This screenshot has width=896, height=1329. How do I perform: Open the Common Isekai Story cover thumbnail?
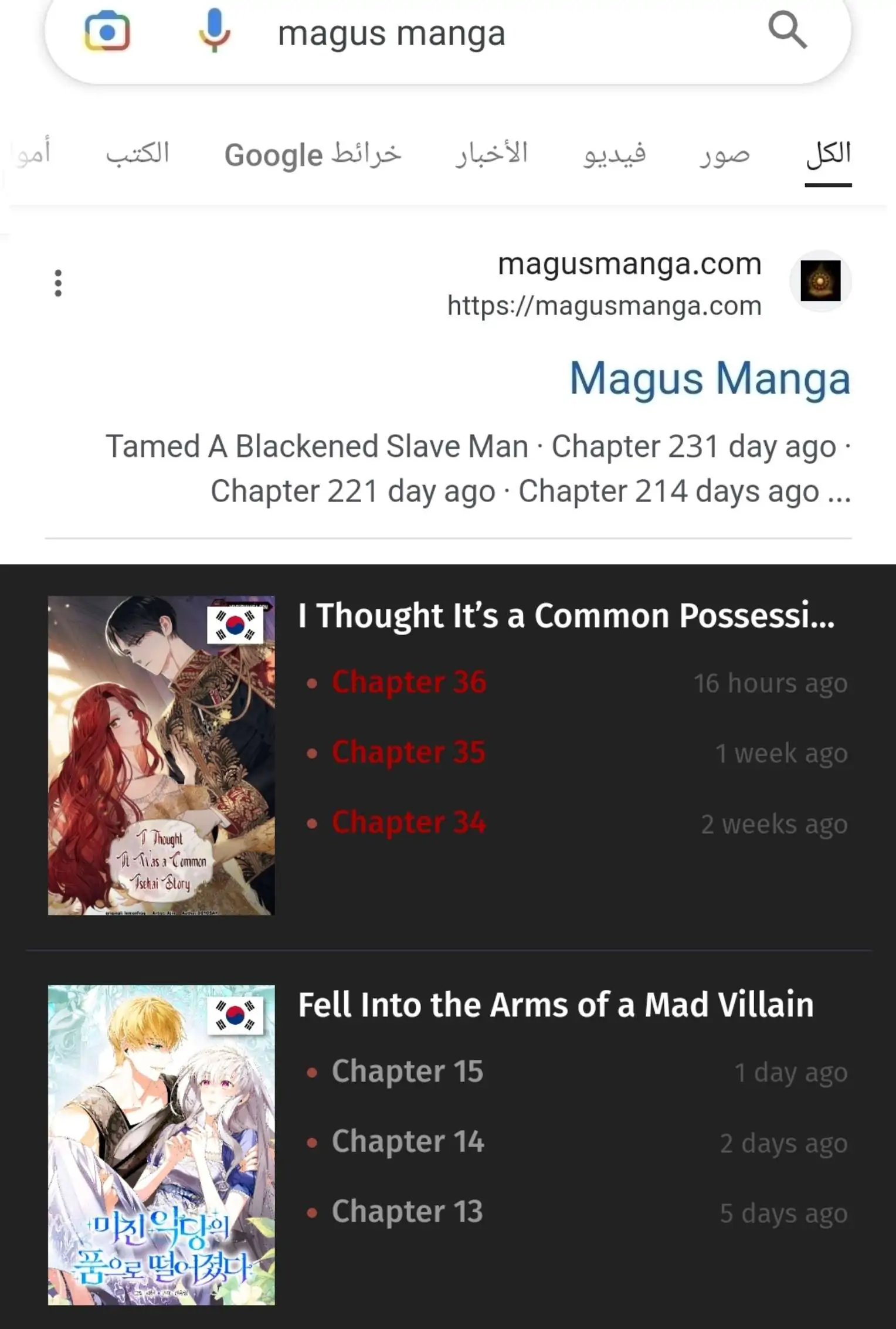point(161,755)
